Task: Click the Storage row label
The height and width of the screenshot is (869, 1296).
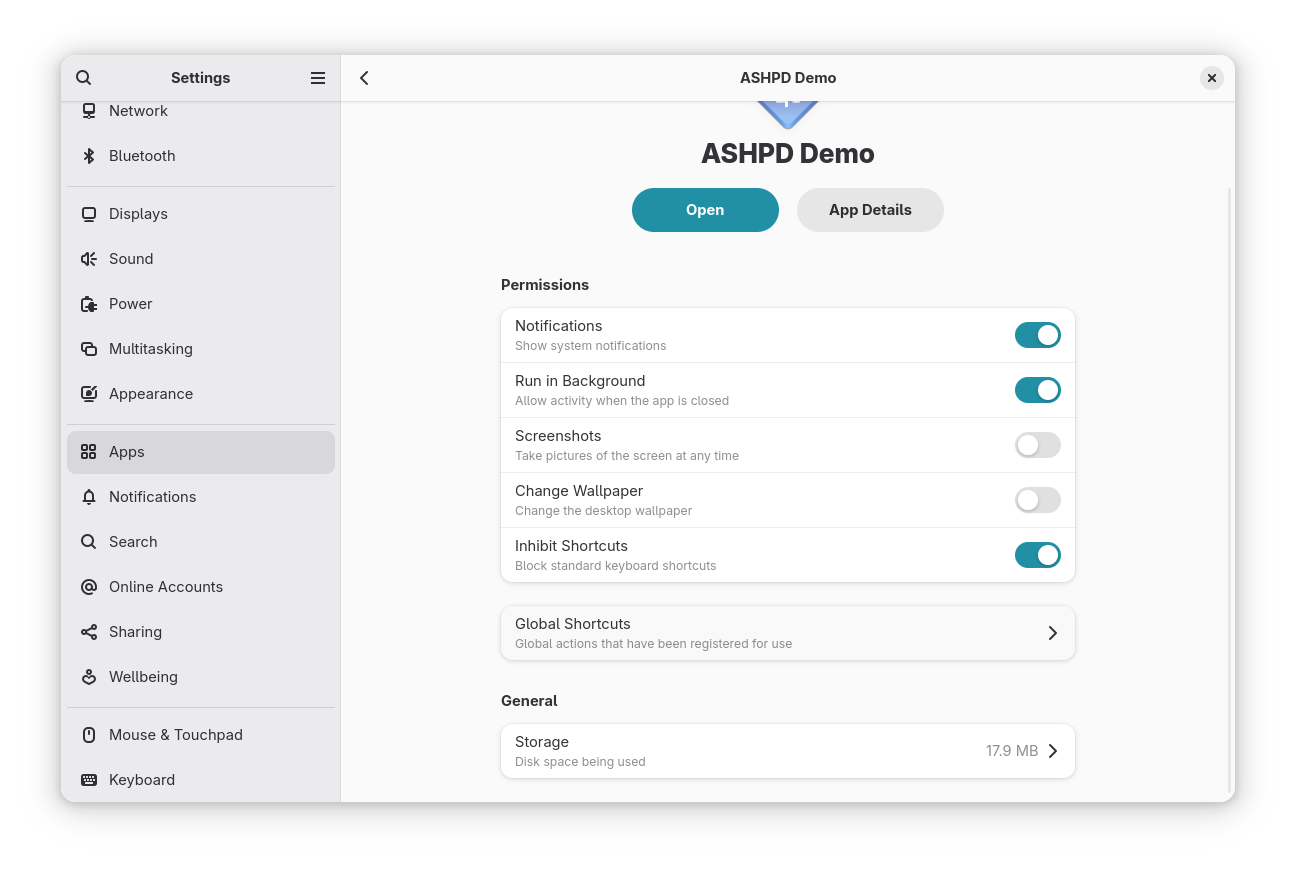Action: pyautogui.click(x=542, y=742)
